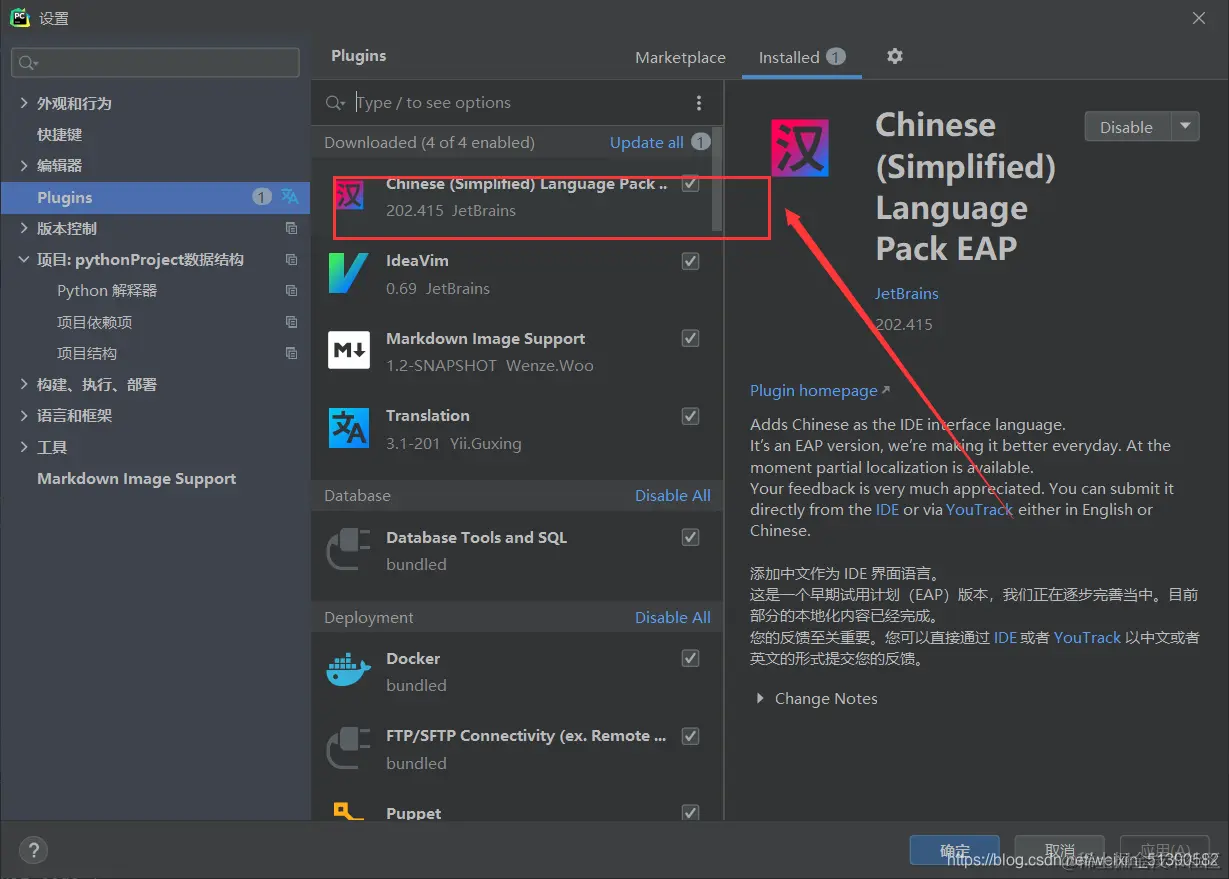1229x879 pixels.
Task: Click the settings sidebar search magnifier
Action: (x=27, y=62)
